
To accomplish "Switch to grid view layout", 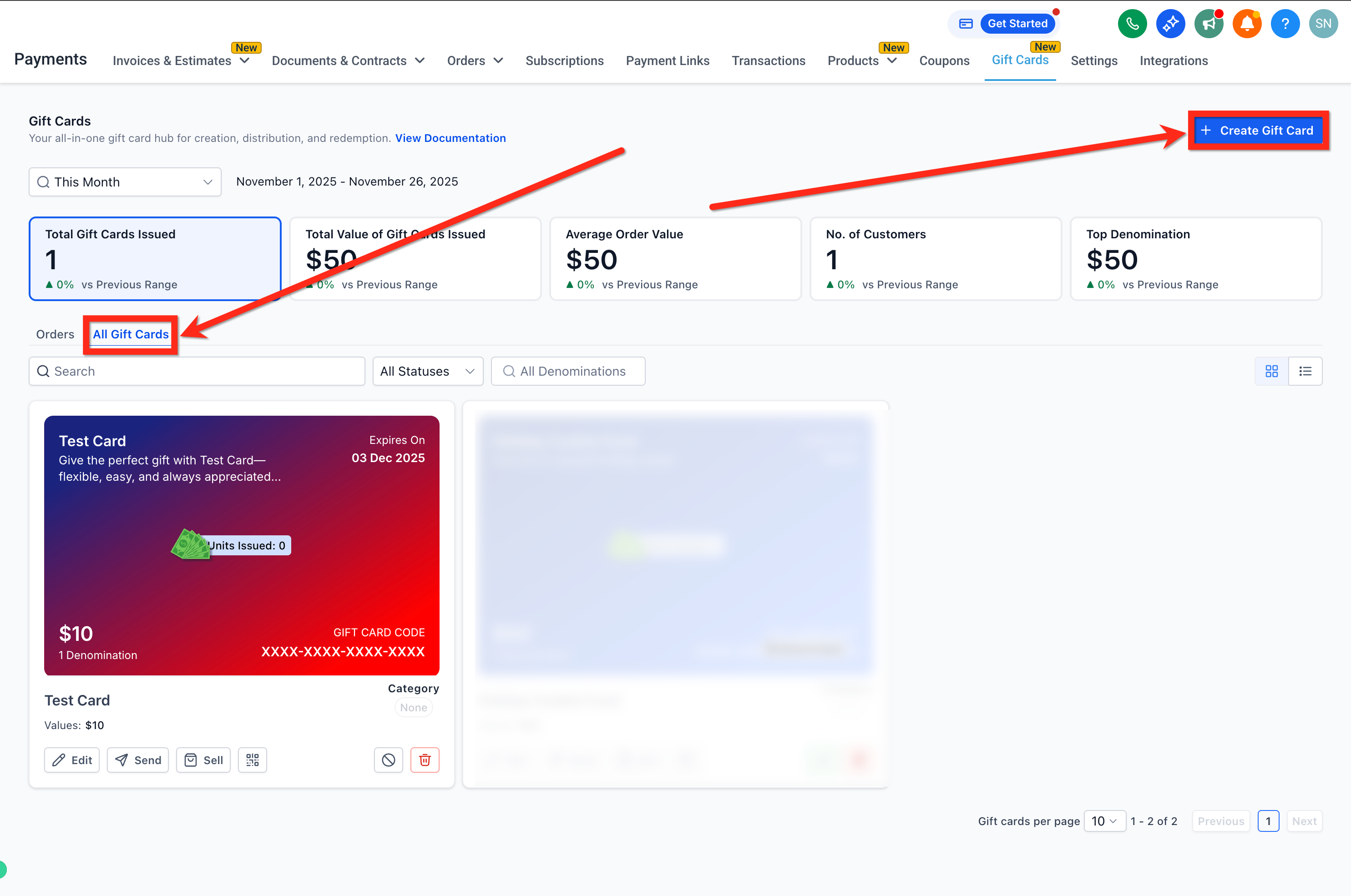I will click(x=1271, y=372).
